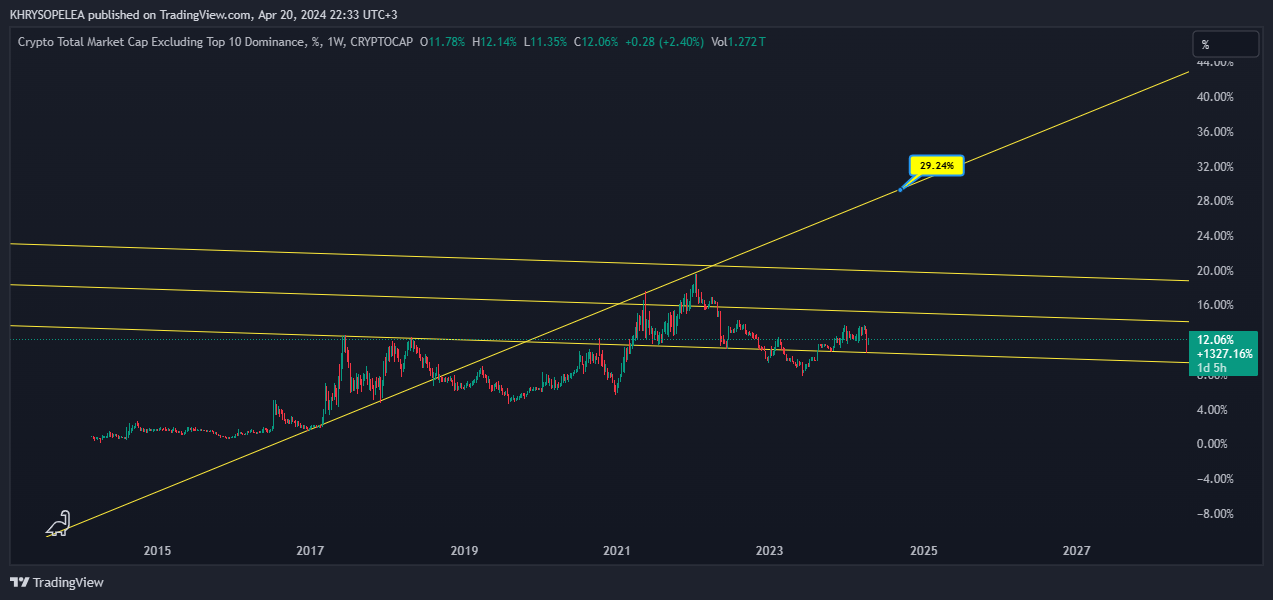This screenshot has height=600, width=1273.
Task: Click the CRYPTOCAP source label
Action: pos(382,42)
